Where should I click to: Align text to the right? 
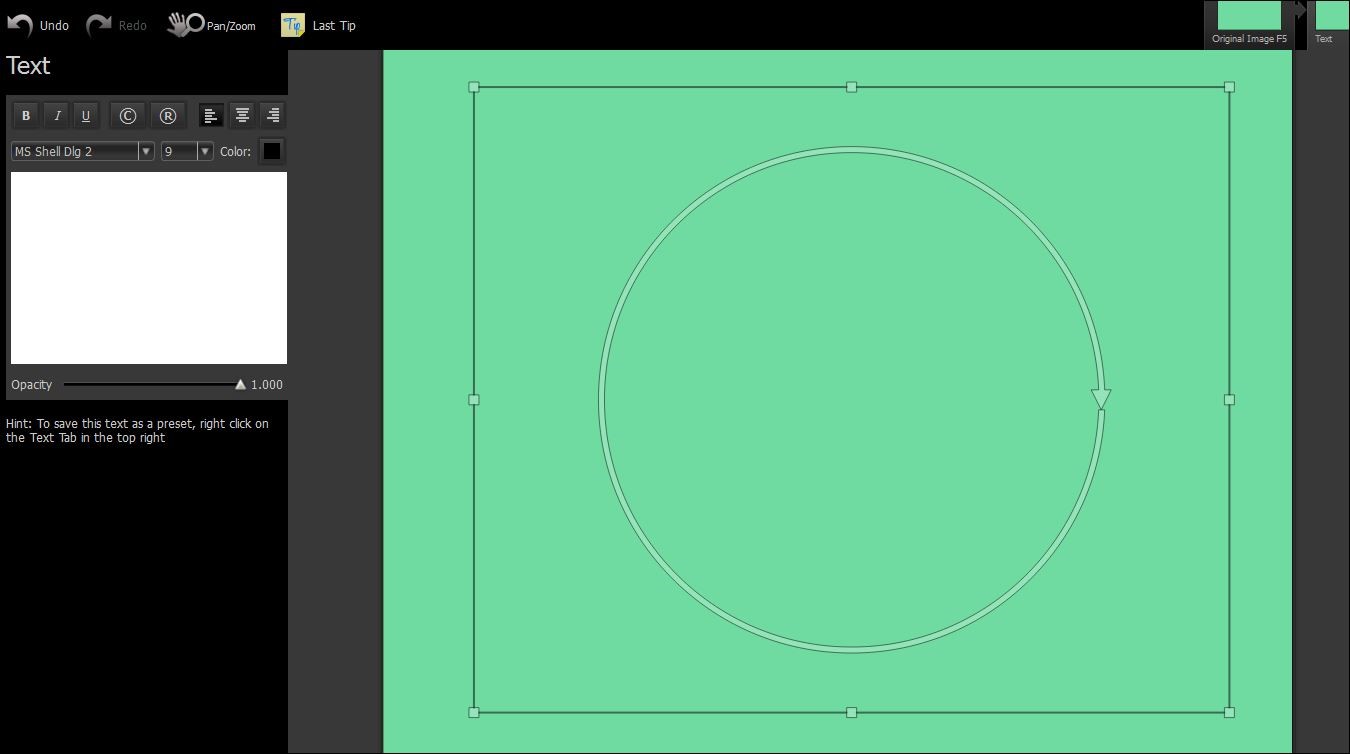coord(273,116)
